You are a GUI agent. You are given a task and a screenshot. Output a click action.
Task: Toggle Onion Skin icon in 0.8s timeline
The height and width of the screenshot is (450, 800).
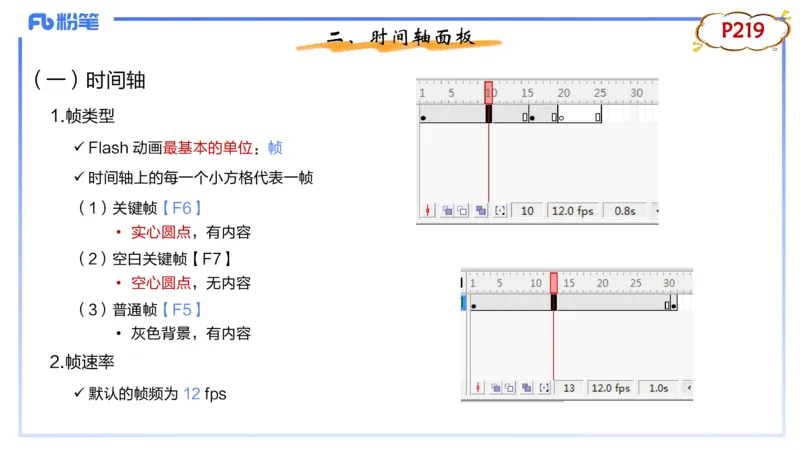447,210
